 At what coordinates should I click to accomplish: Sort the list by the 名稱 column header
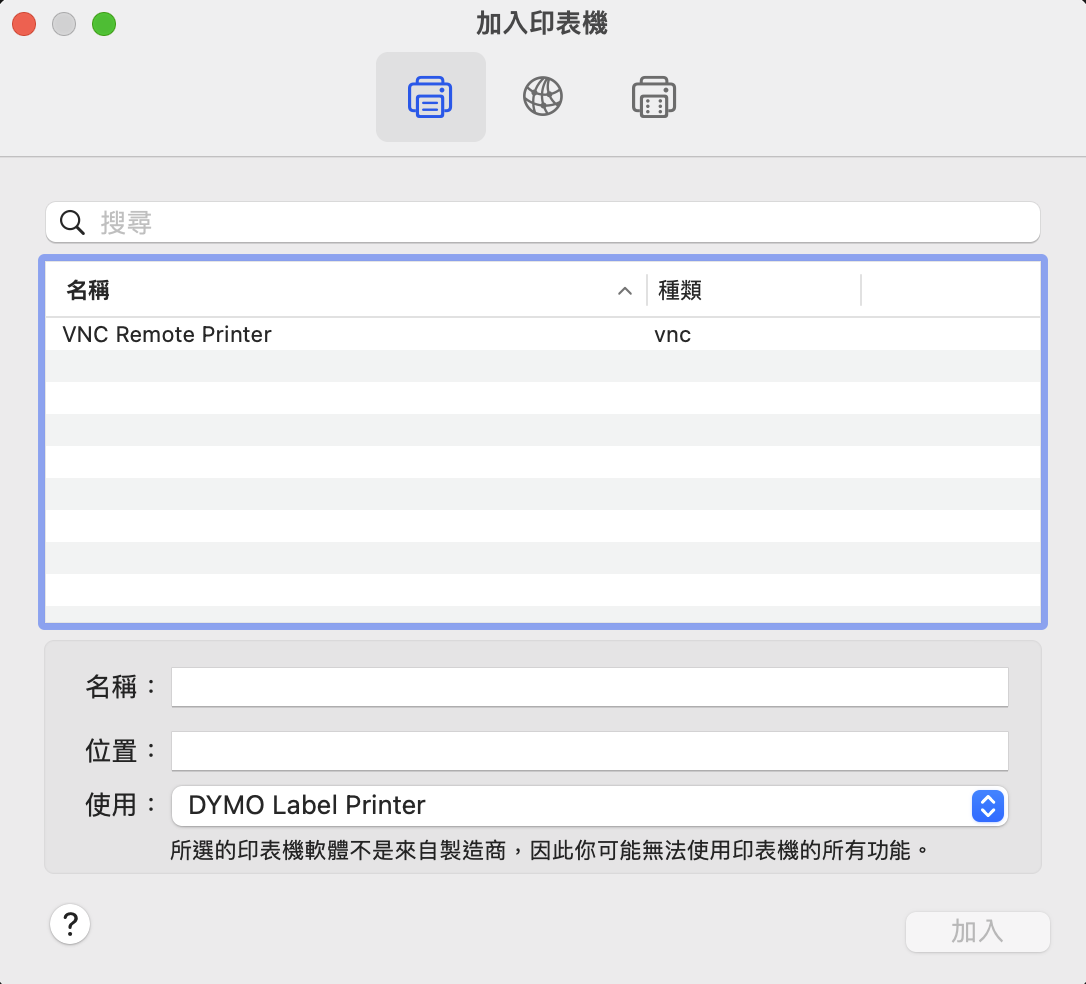(x=88, y=290)
